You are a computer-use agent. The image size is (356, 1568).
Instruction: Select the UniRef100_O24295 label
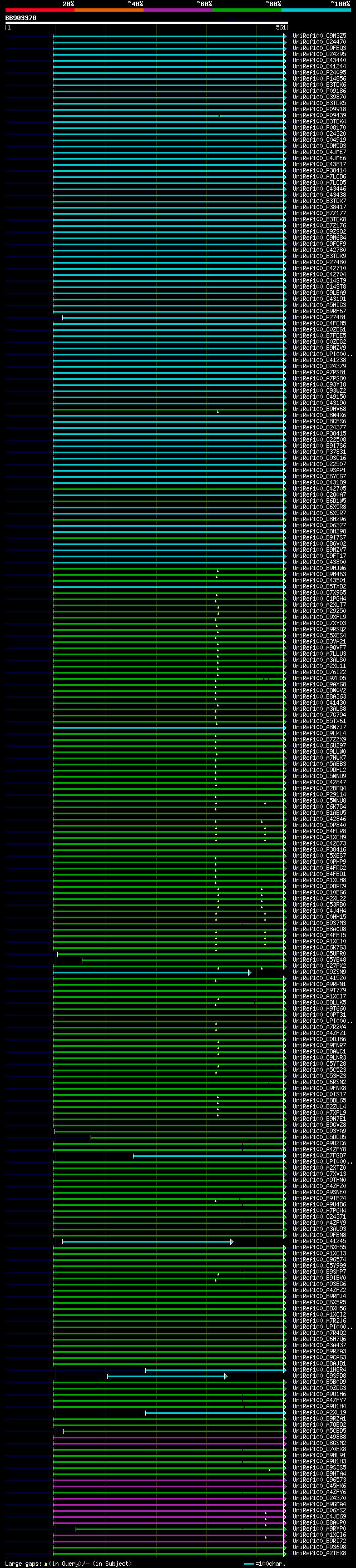click(x=319, y=54)
